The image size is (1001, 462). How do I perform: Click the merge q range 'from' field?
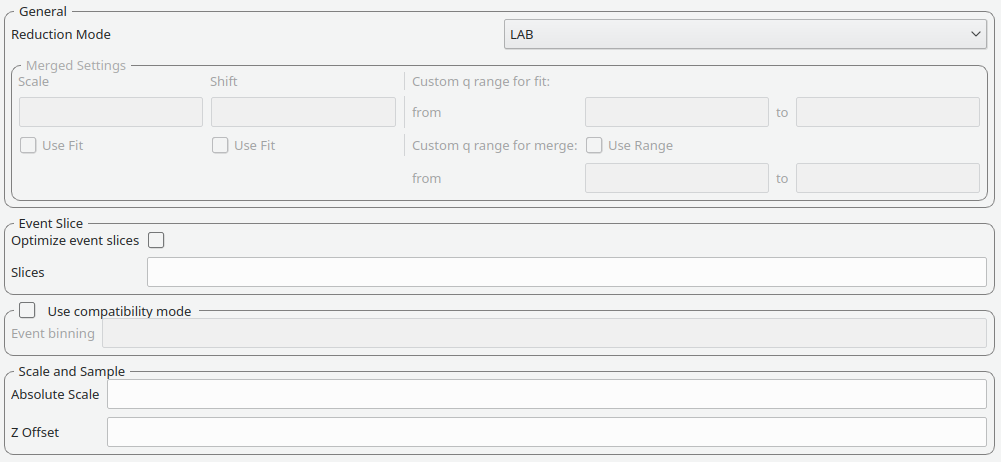[676, 178]
